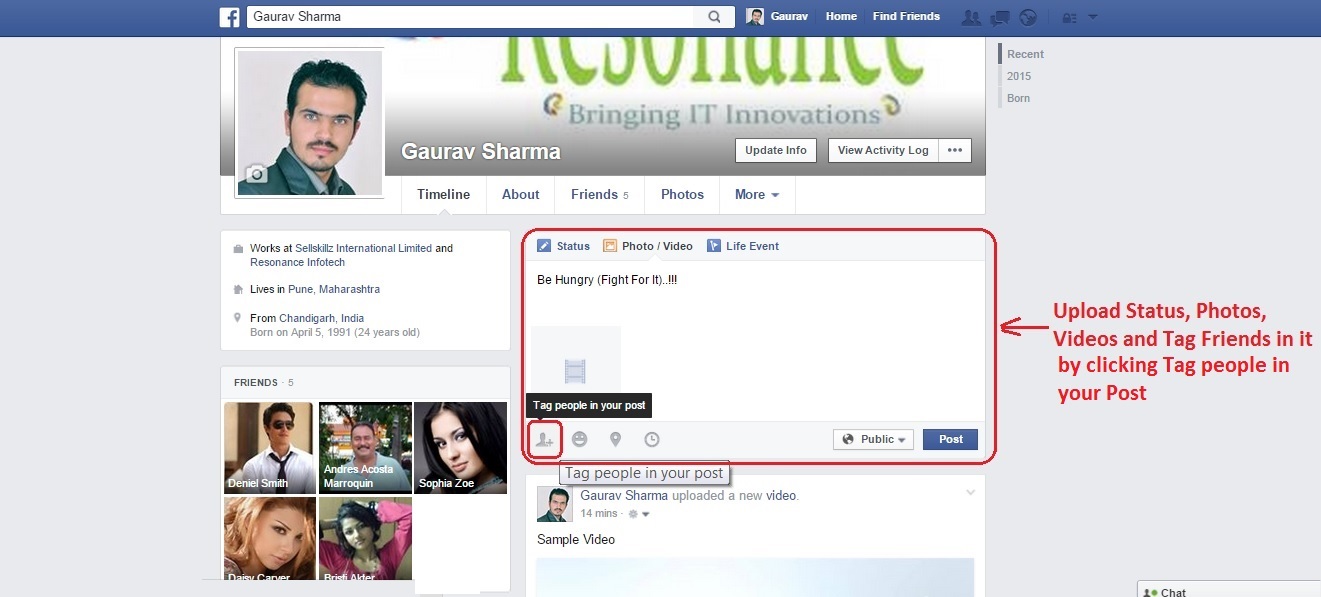This screenshot has height=597, width=1321.
Task: Click the blue Post button
Action: [950, 439]
